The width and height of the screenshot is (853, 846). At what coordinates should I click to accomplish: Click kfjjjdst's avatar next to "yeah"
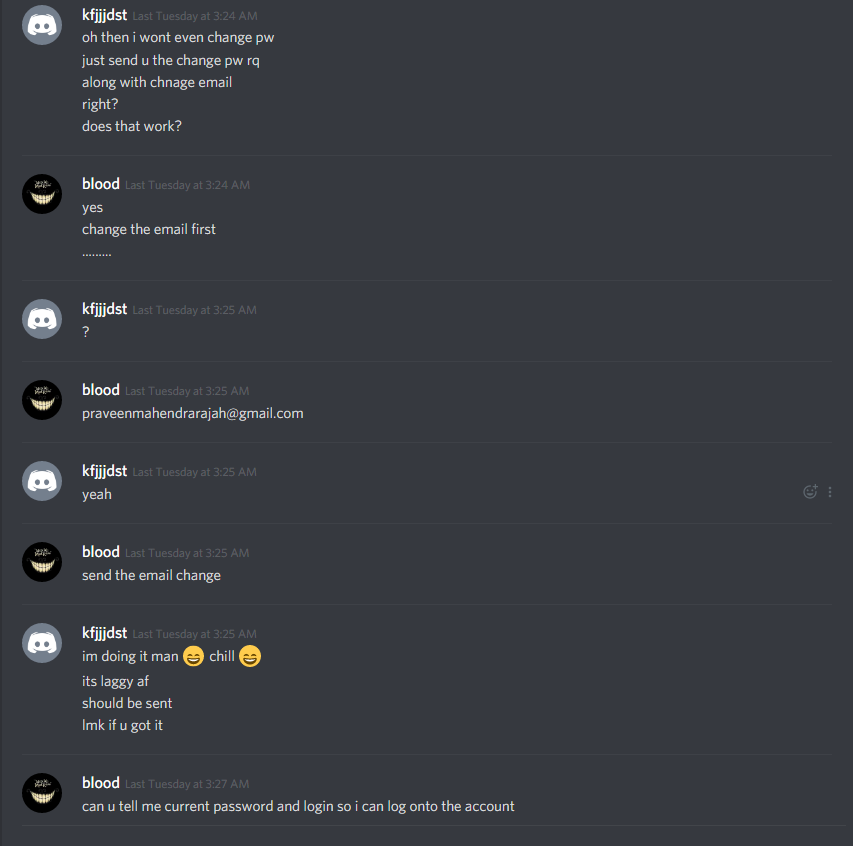tap(42, 481)
